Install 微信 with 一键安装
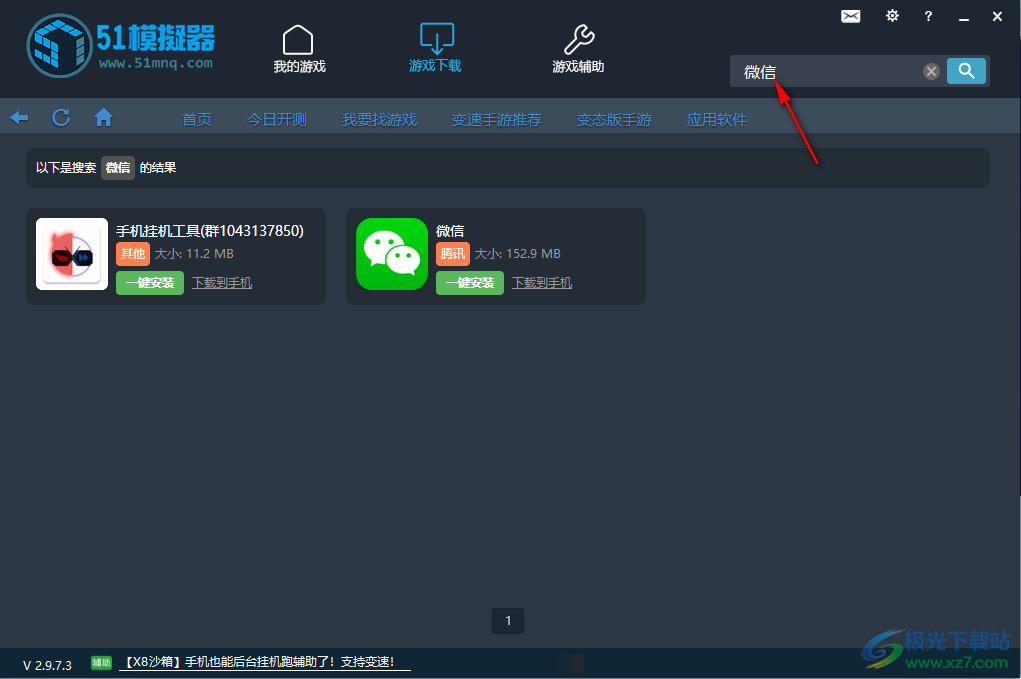The image size is (1021, 679). click(x=469, y=283)
